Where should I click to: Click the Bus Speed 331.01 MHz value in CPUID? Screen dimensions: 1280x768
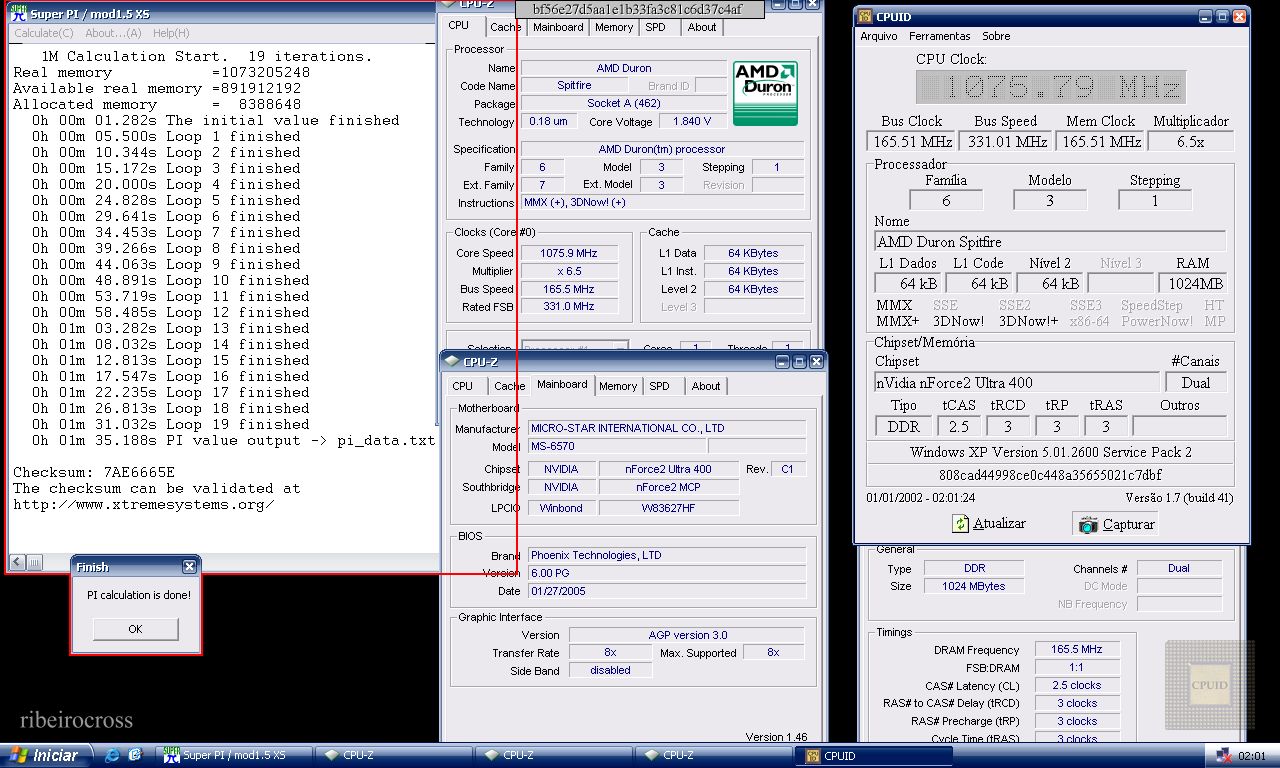(x=1006, y=142)
